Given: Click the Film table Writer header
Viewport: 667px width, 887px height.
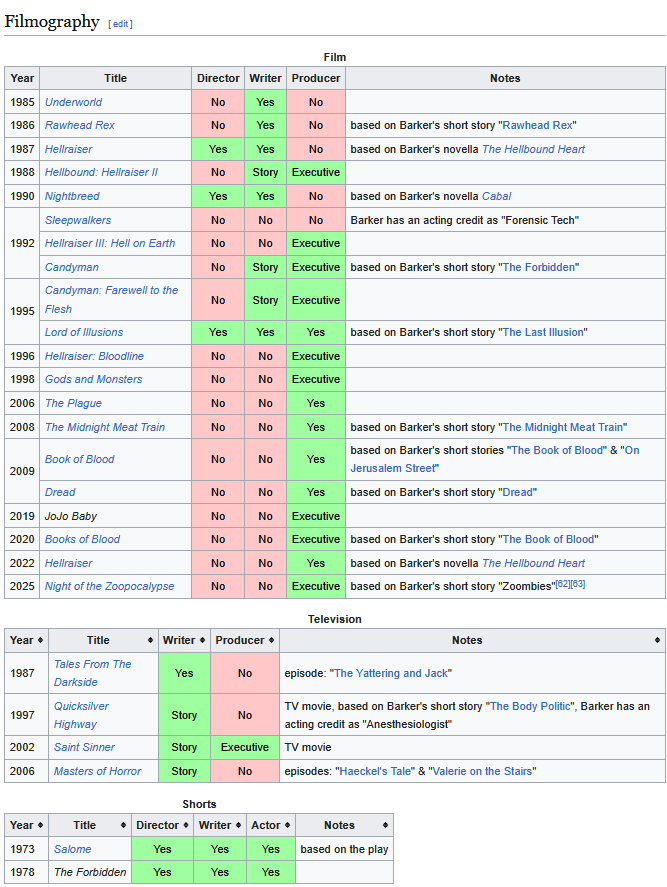Looking at the screenshot, I should coord(265,79).
